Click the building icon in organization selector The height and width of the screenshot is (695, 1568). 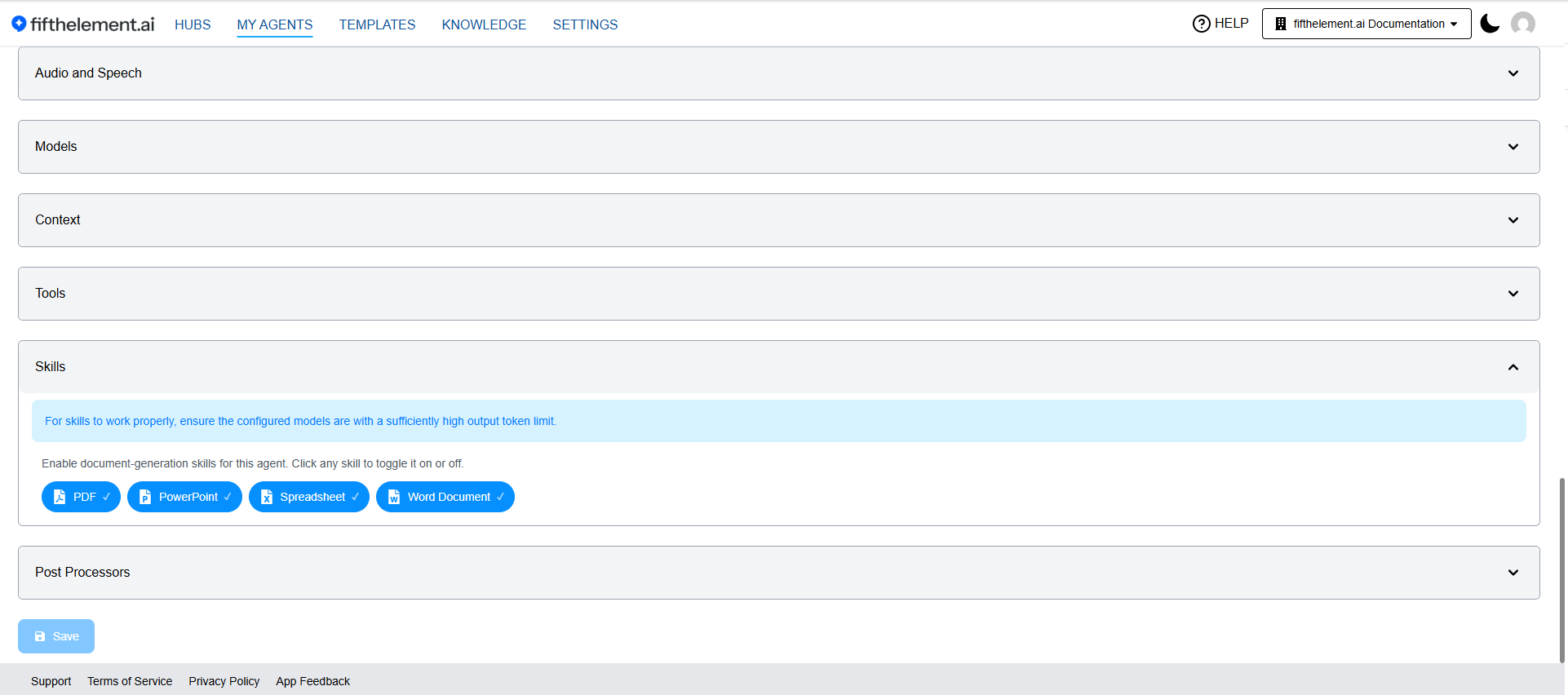click(x=1281, y=24)
